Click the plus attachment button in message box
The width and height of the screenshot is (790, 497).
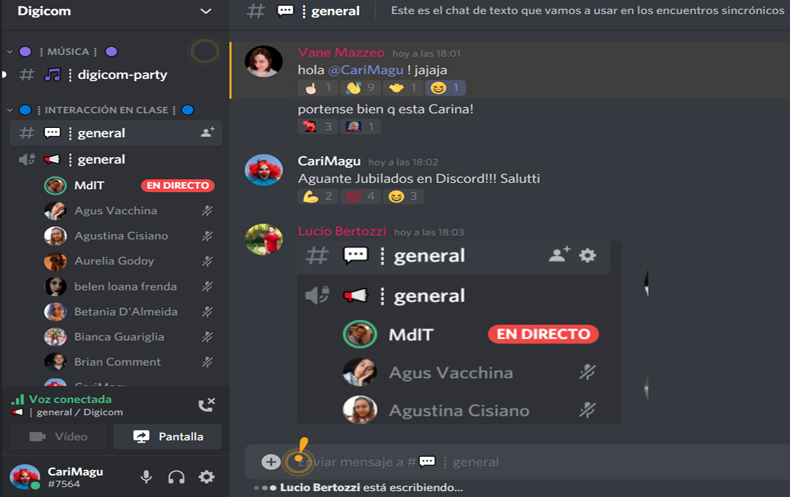271,462
